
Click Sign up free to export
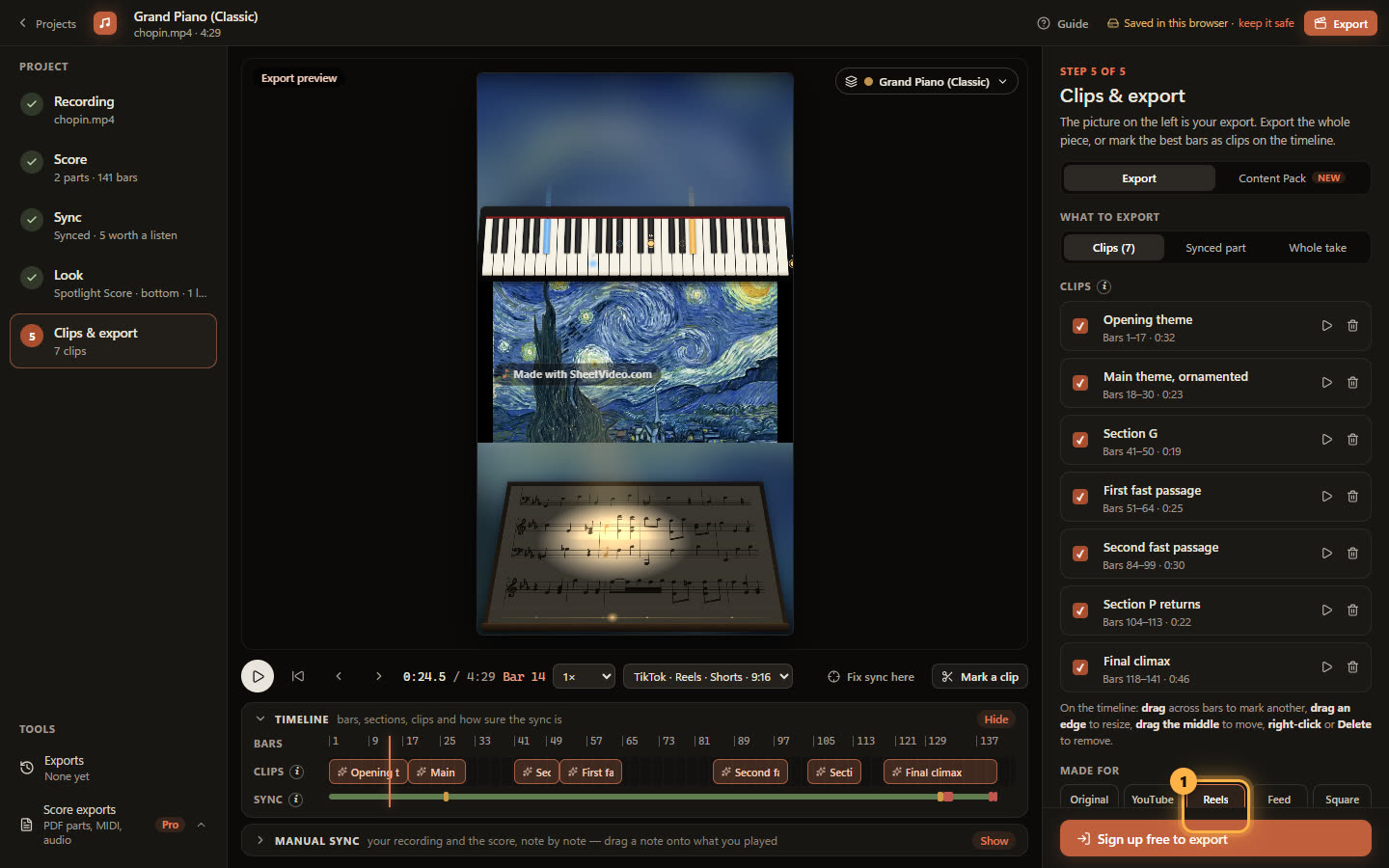(1215, 839)
